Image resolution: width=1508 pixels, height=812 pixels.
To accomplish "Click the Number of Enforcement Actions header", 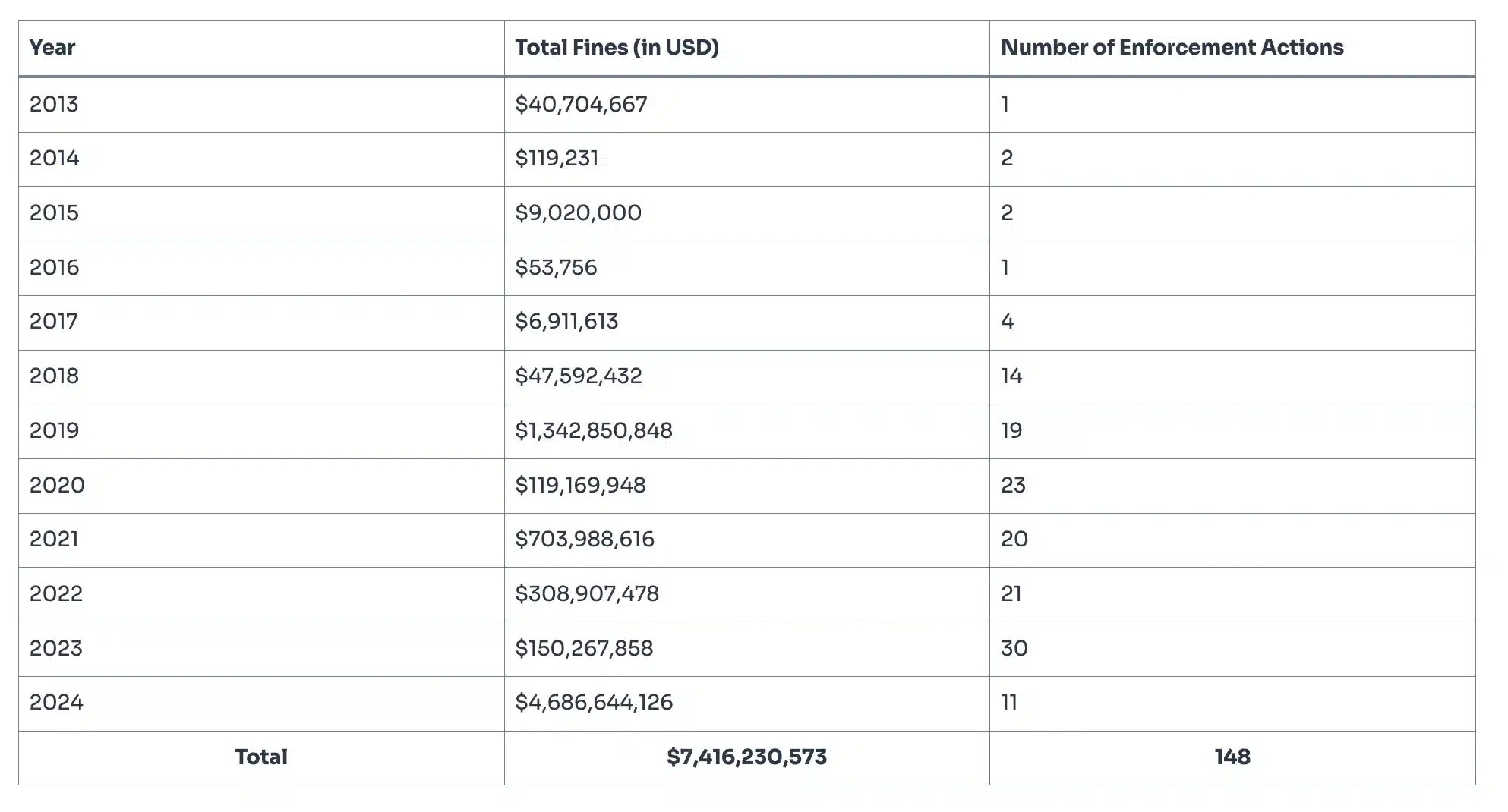I will click(x=1172, y=48).
